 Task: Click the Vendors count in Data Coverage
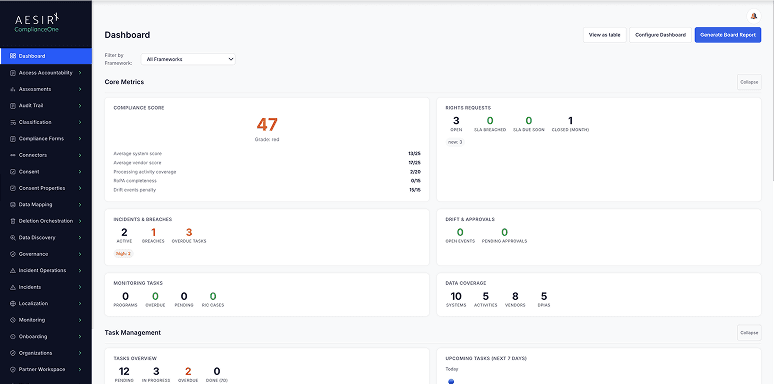point(515,297)
